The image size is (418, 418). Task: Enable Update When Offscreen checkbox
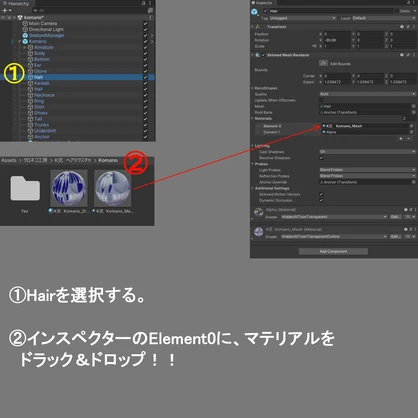pos(321,100)
